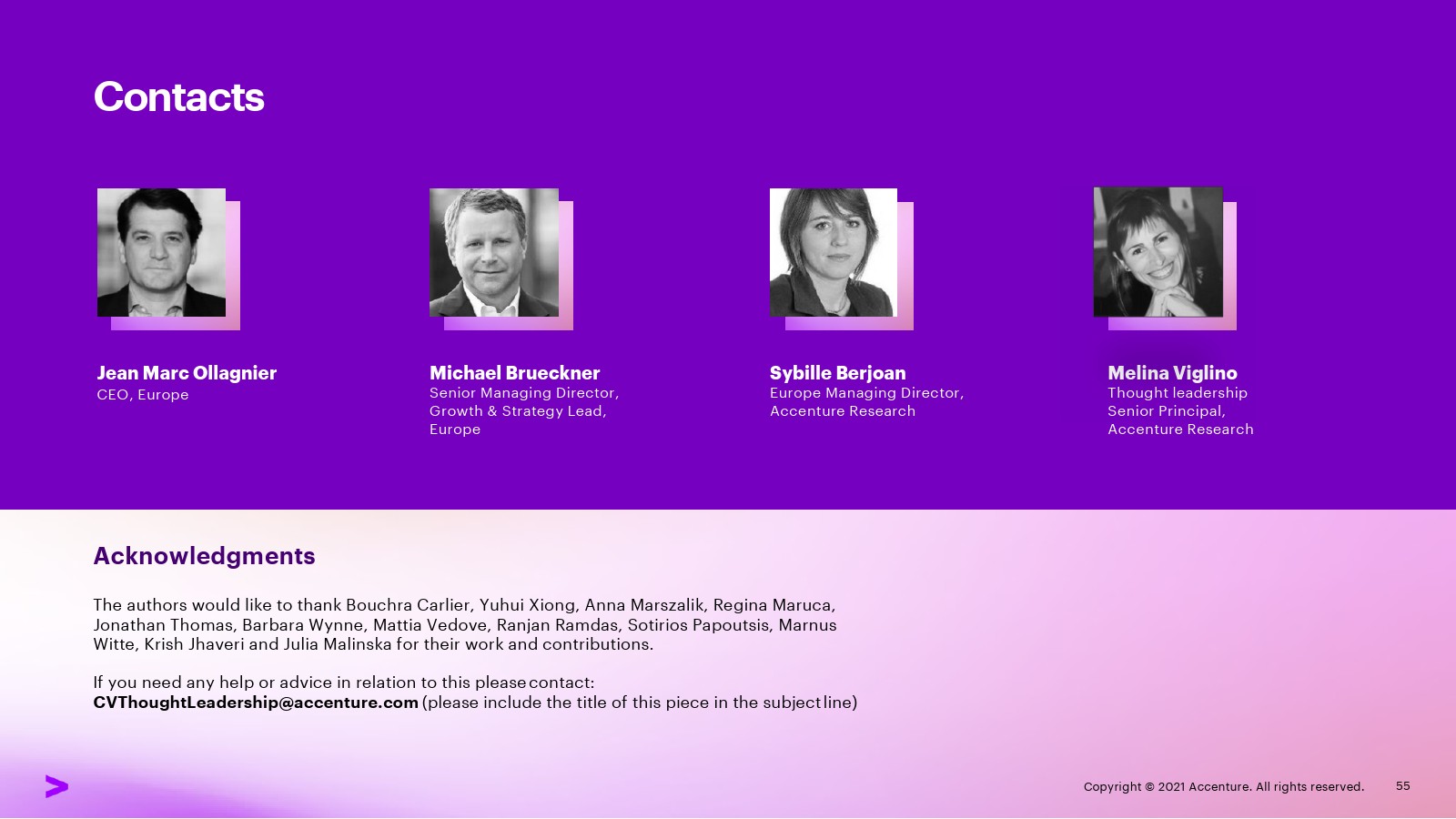Viewport: 1456px width, 819px height.
Task: Click the photo above Jean Marc Ollagnier's name
Action: pyautogui.click(x=161, y=253)
